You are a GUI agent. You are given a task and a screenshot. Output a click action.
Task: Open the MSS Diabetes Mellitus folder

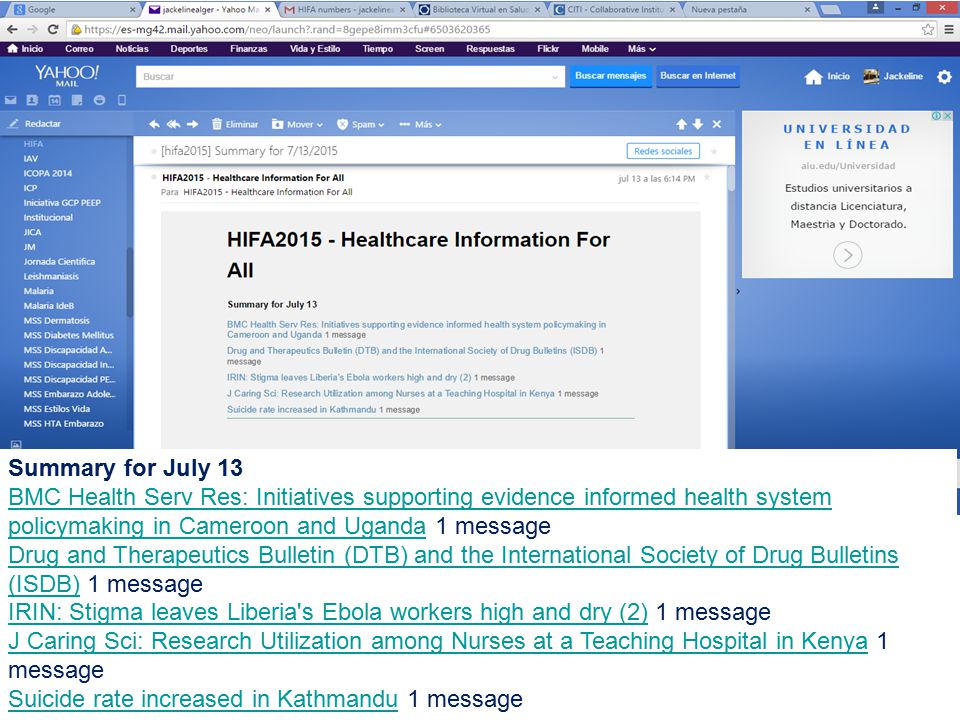coord(69,335)
